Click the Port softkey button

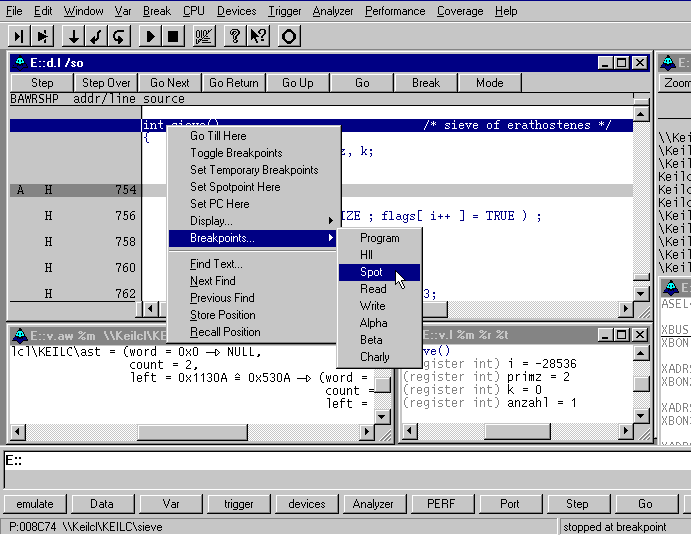tap(509, 504)
